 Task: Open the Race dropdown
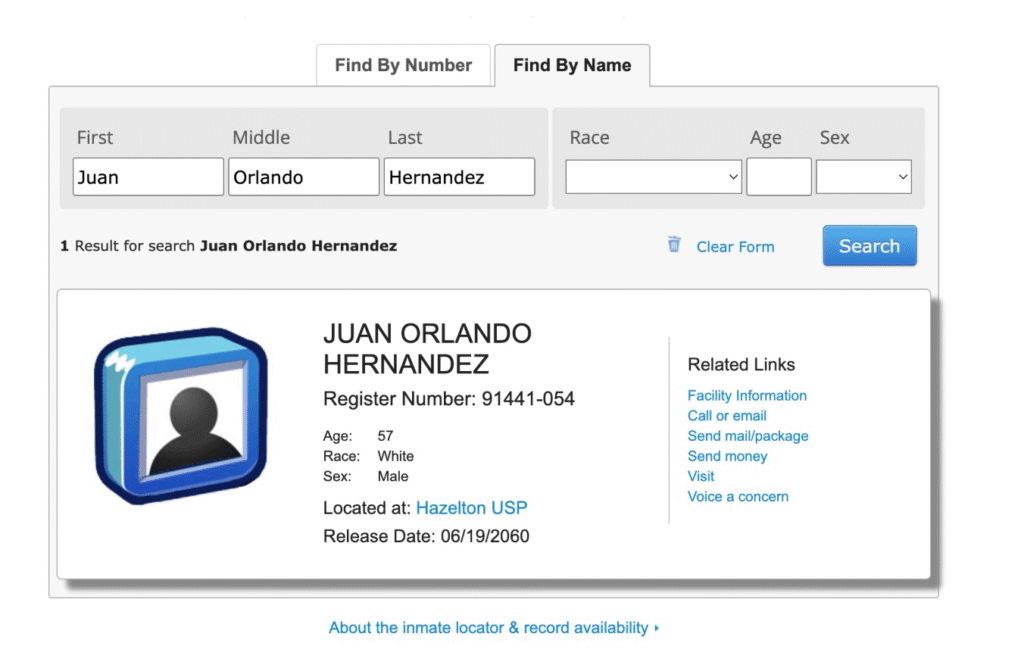coord(654,177)
